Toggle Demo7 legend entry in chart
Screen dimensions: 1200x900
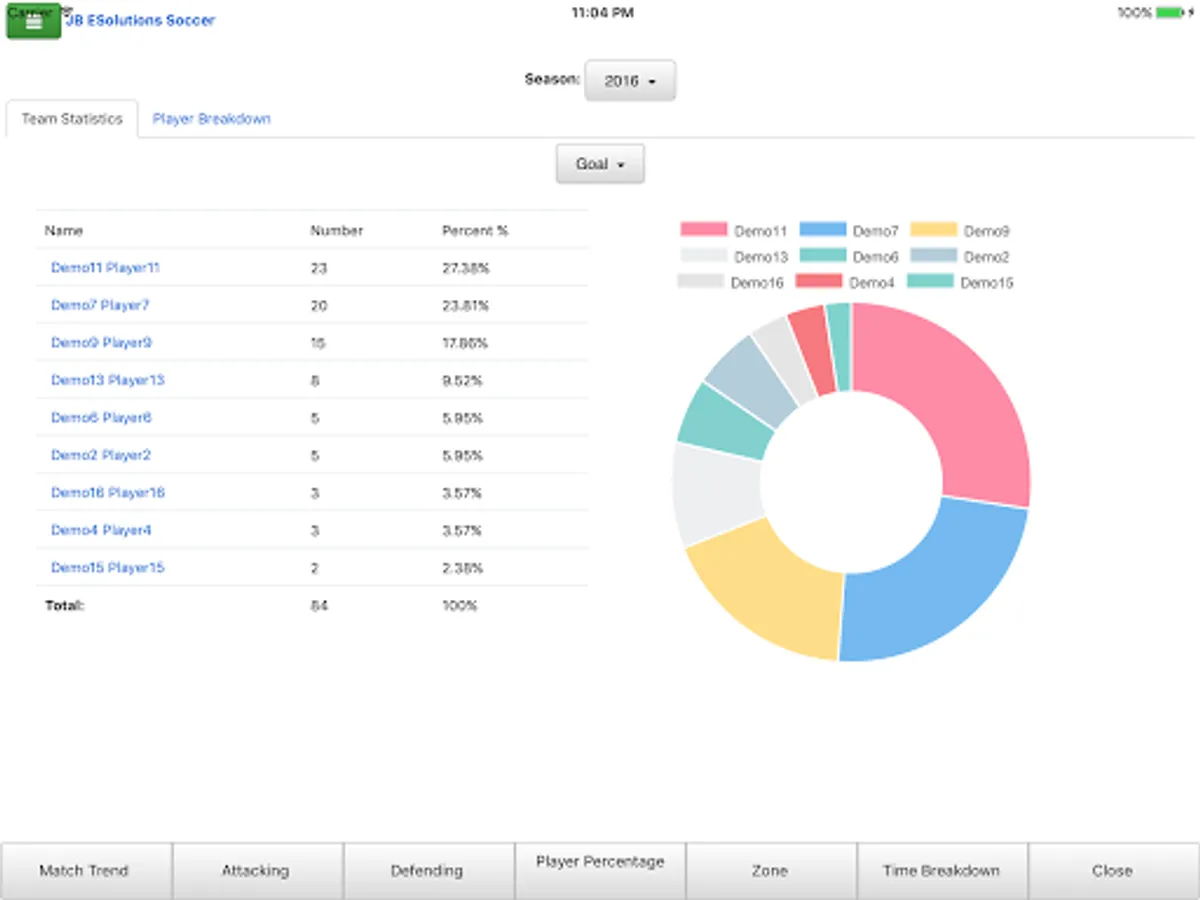point(849,231)
